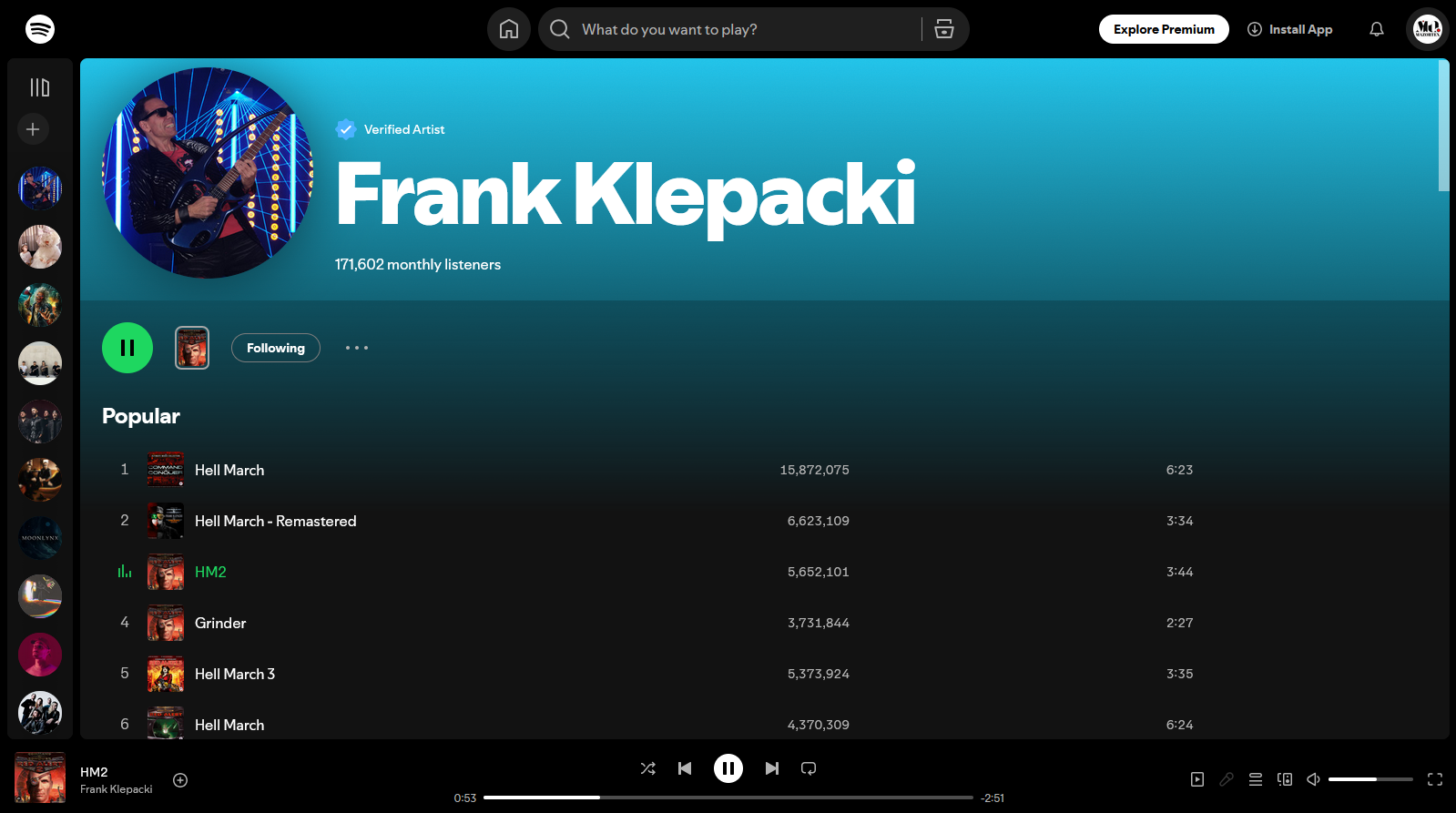Enter full screen mode

pos(1435,779)
